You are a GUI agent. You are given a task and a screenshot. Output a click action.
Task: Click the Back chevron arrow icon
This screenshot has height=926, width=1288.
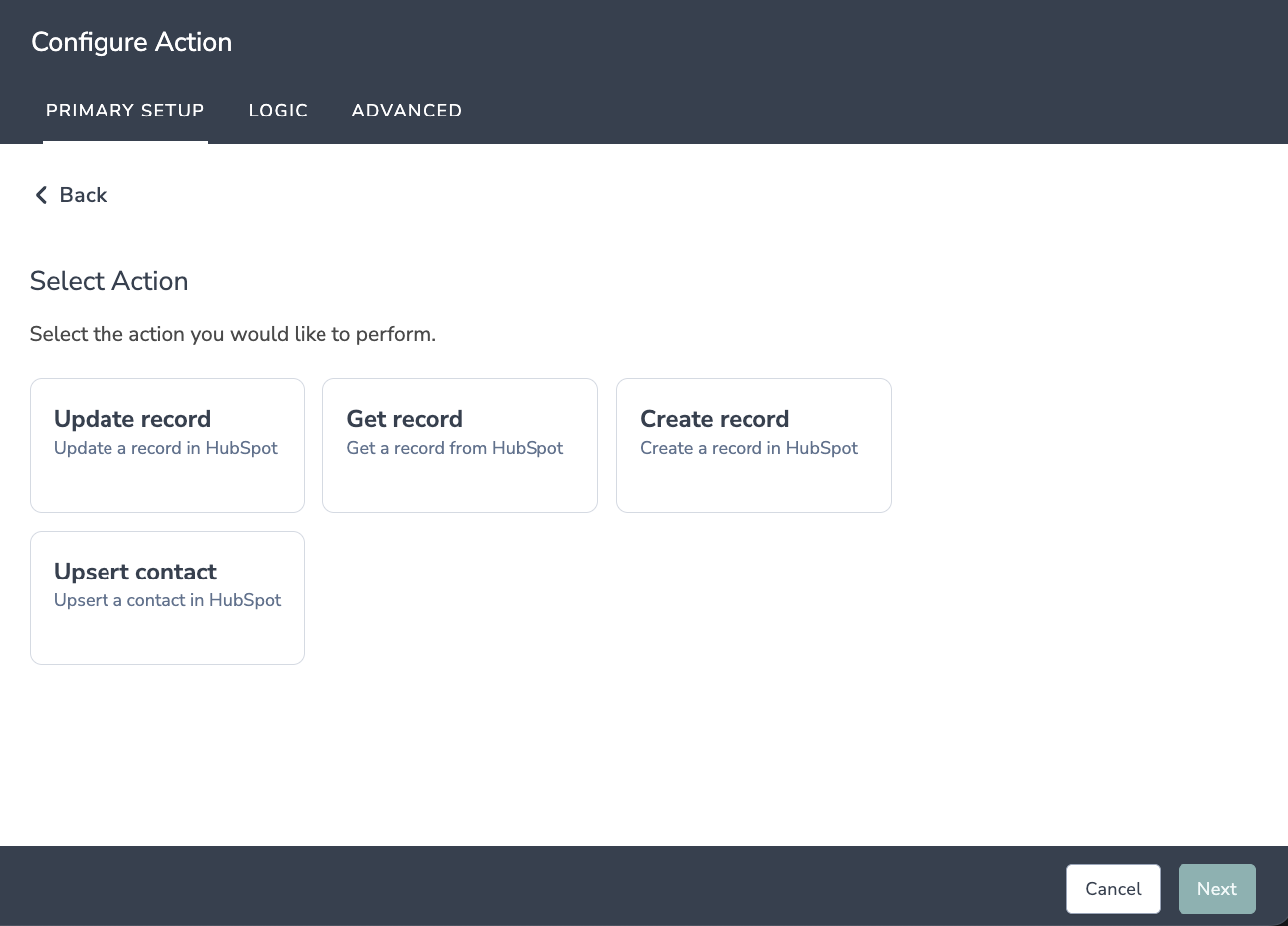[x=41, y=195]
